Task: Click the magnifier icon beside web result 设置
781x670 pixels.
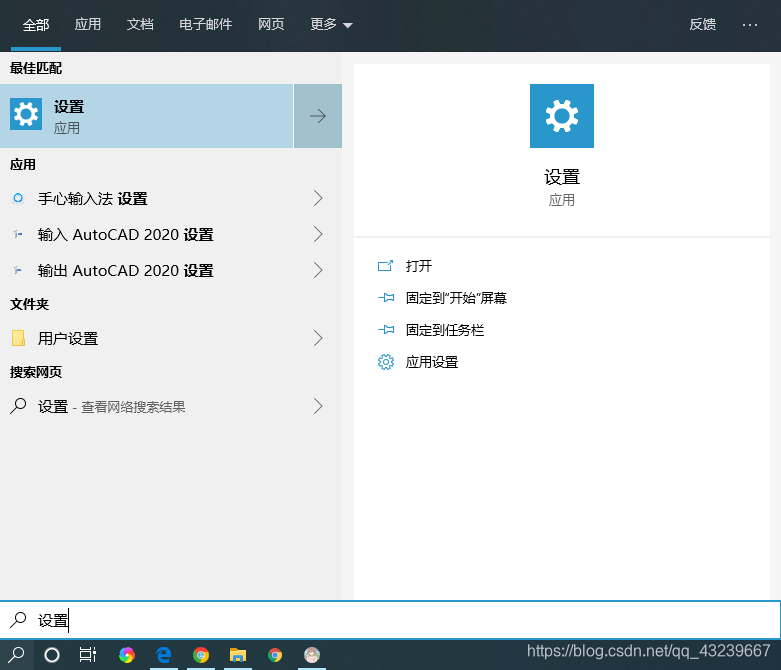Action: click(18, 406)
